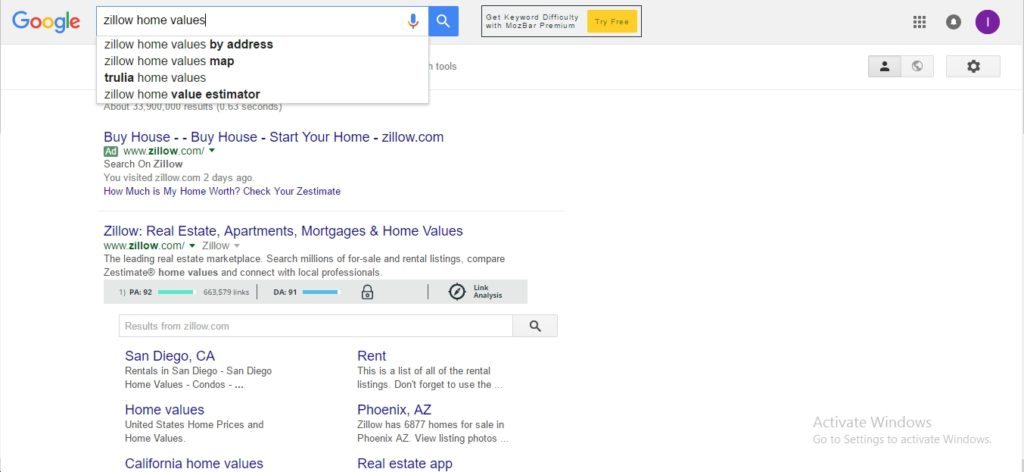Screen dimensions: 1024x472
Task: Click the blue search magnifier button
Action: coord(443,21)
